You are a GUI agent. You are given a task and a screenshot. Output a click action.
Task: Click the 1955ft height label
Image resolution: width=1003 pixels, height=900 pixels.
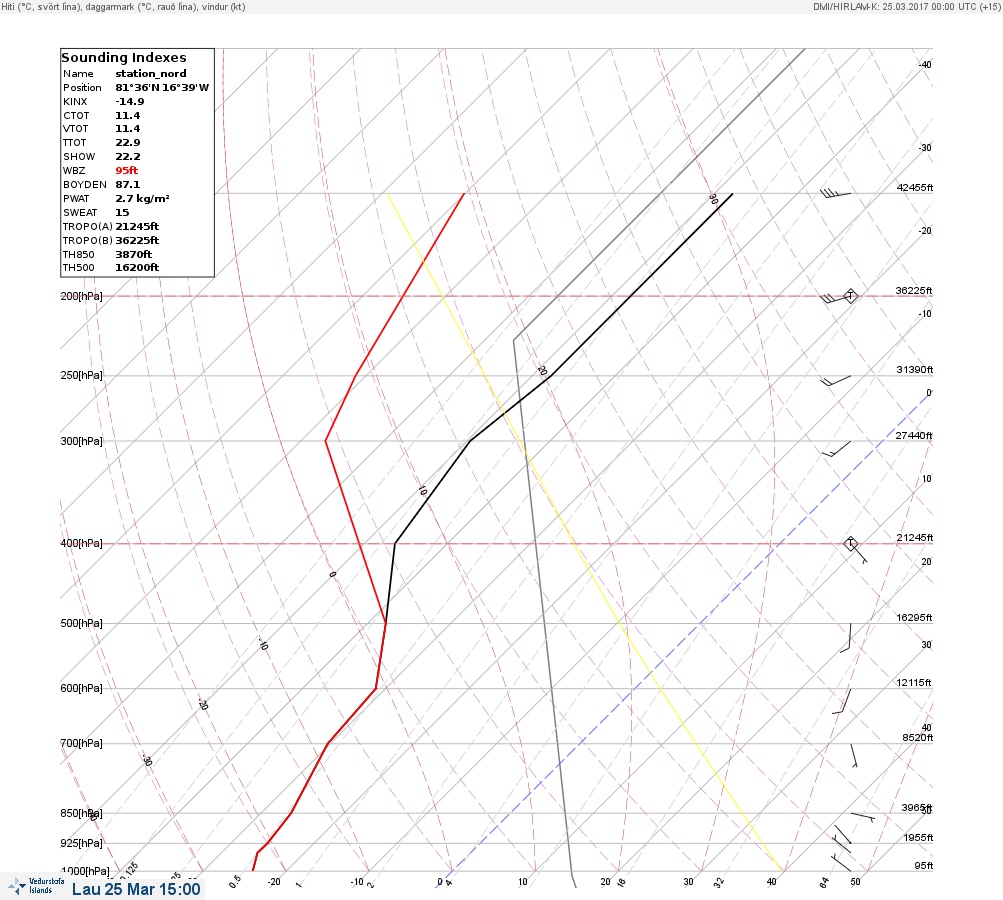coord(918,838)
